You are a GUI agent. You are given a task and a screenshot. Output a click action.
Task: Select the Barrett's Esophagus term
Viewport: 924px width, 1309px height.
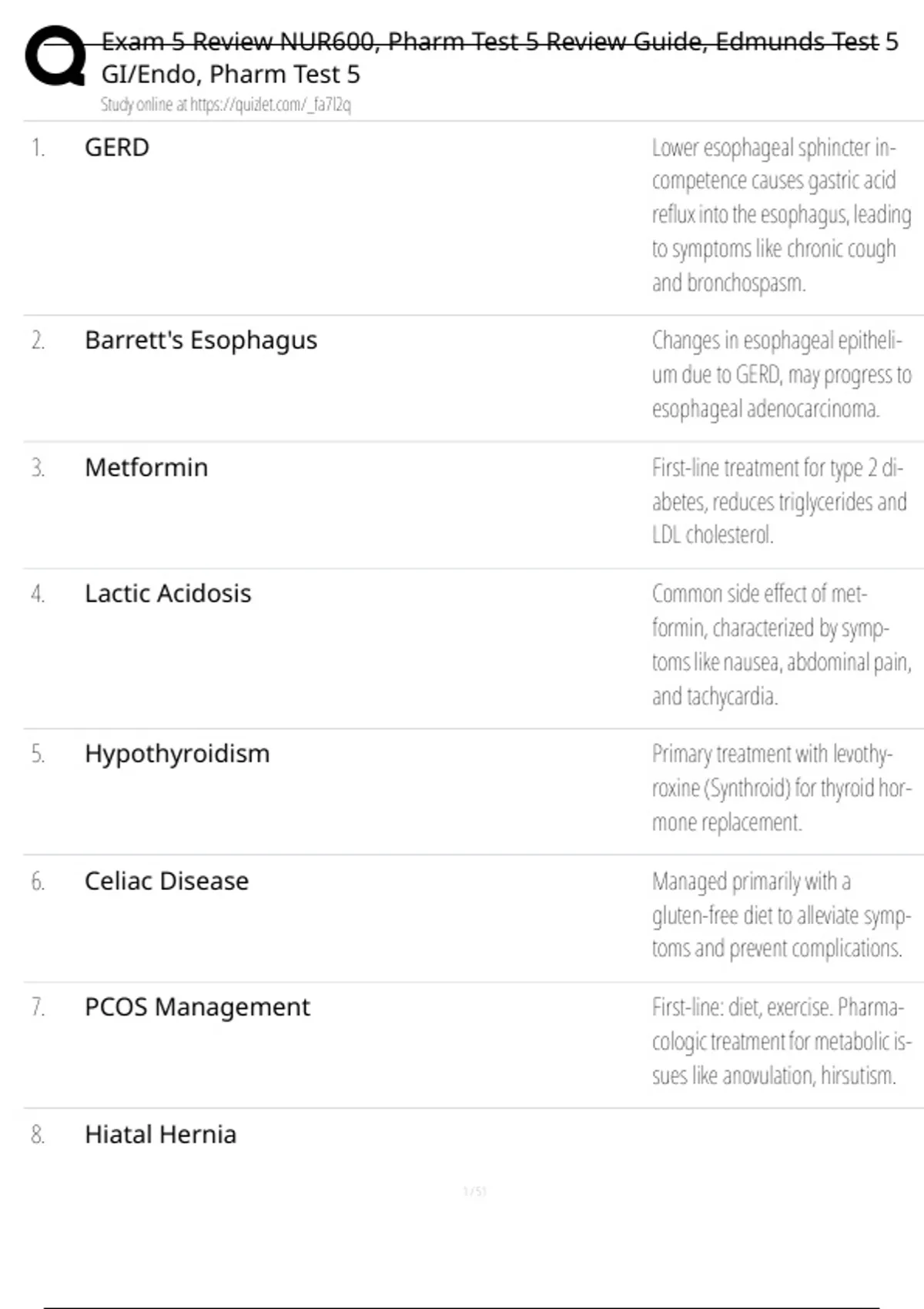(201, 340)
